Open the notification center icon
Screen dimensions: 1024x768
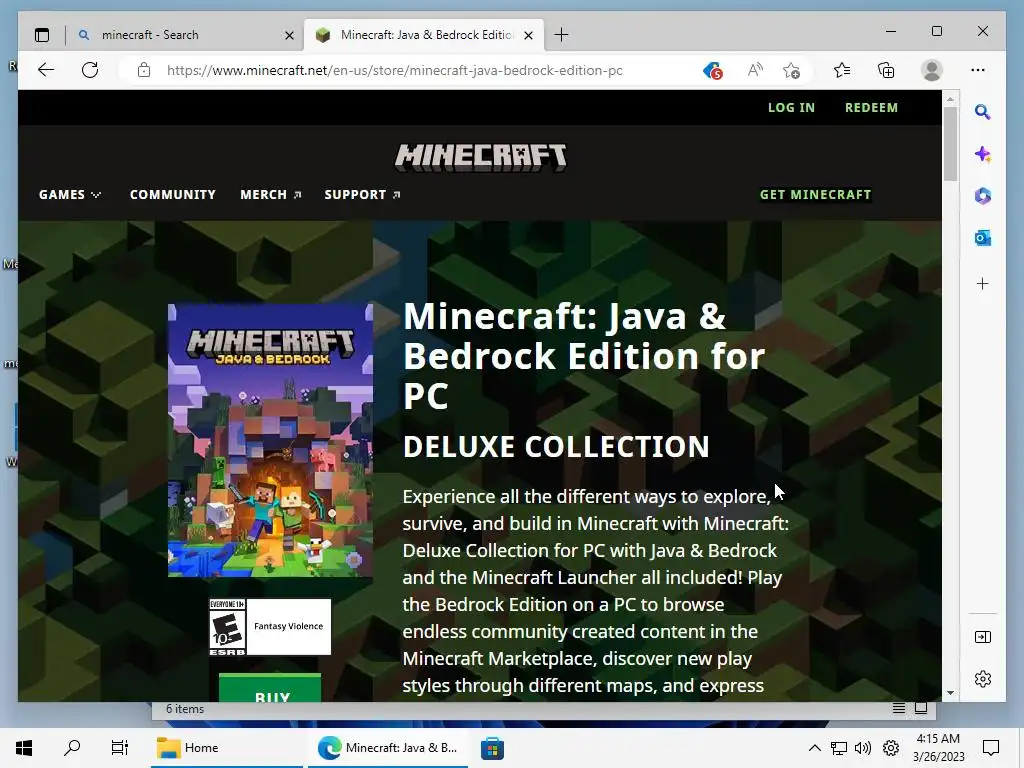pos(991,748)
